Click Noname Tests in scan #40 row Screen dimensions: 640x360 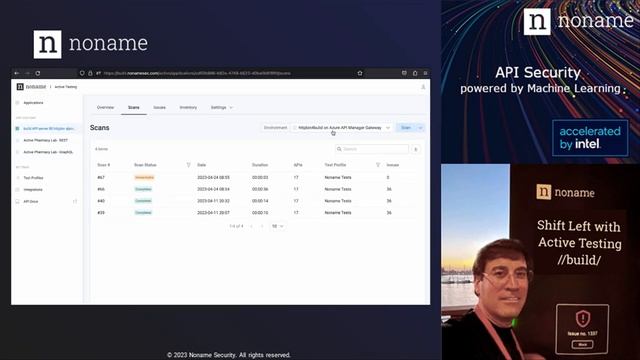coord(338,201)
